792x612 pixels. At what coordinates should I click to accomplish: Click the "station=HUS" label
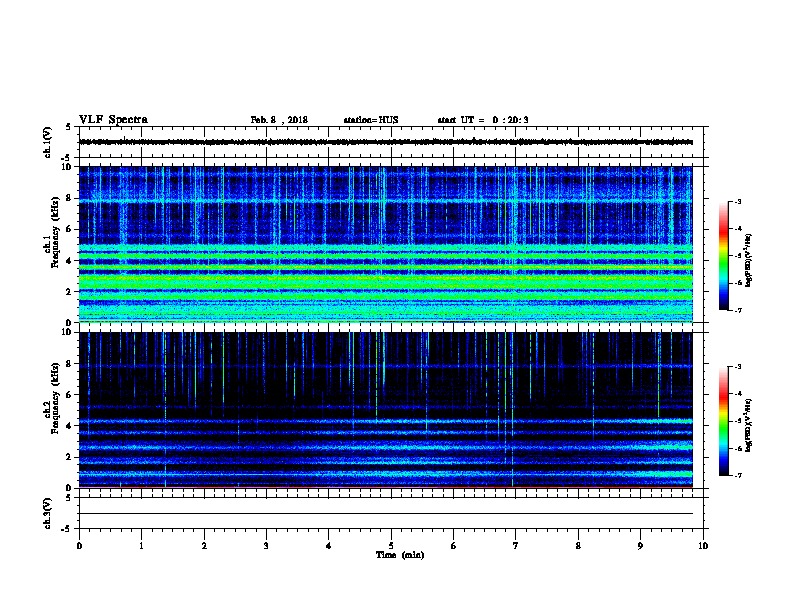[371, 120]
